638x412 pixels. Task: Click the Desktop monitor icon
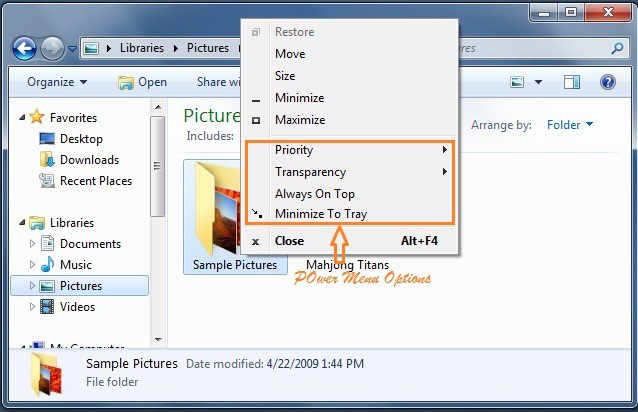point(47,138)
